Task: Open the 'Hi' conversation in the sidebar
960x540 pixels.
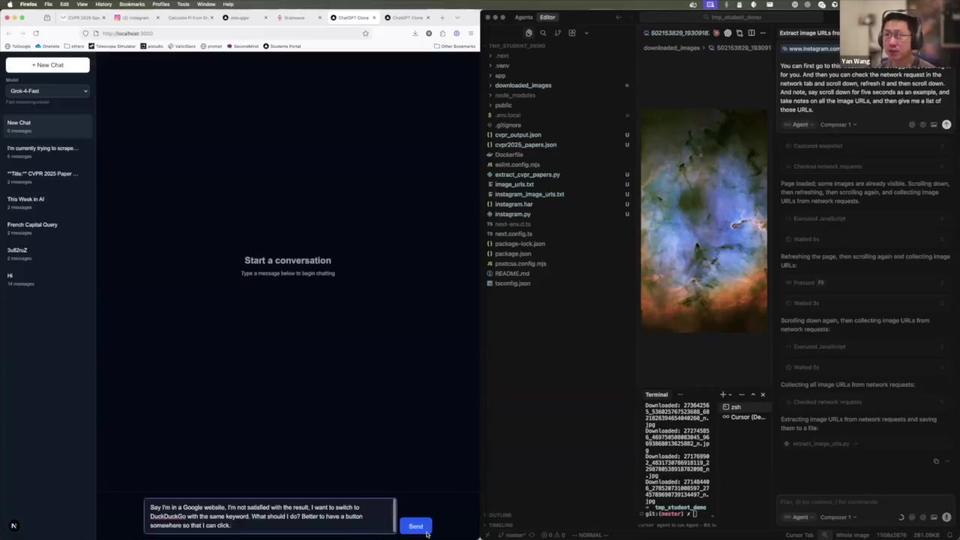Action: (48, 279)
